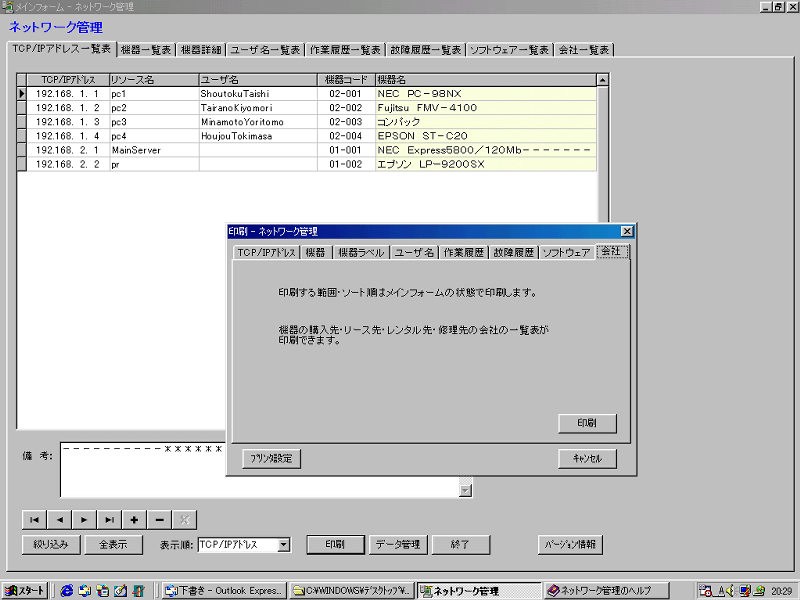Go to next record arrow button

tap(84, 519)
